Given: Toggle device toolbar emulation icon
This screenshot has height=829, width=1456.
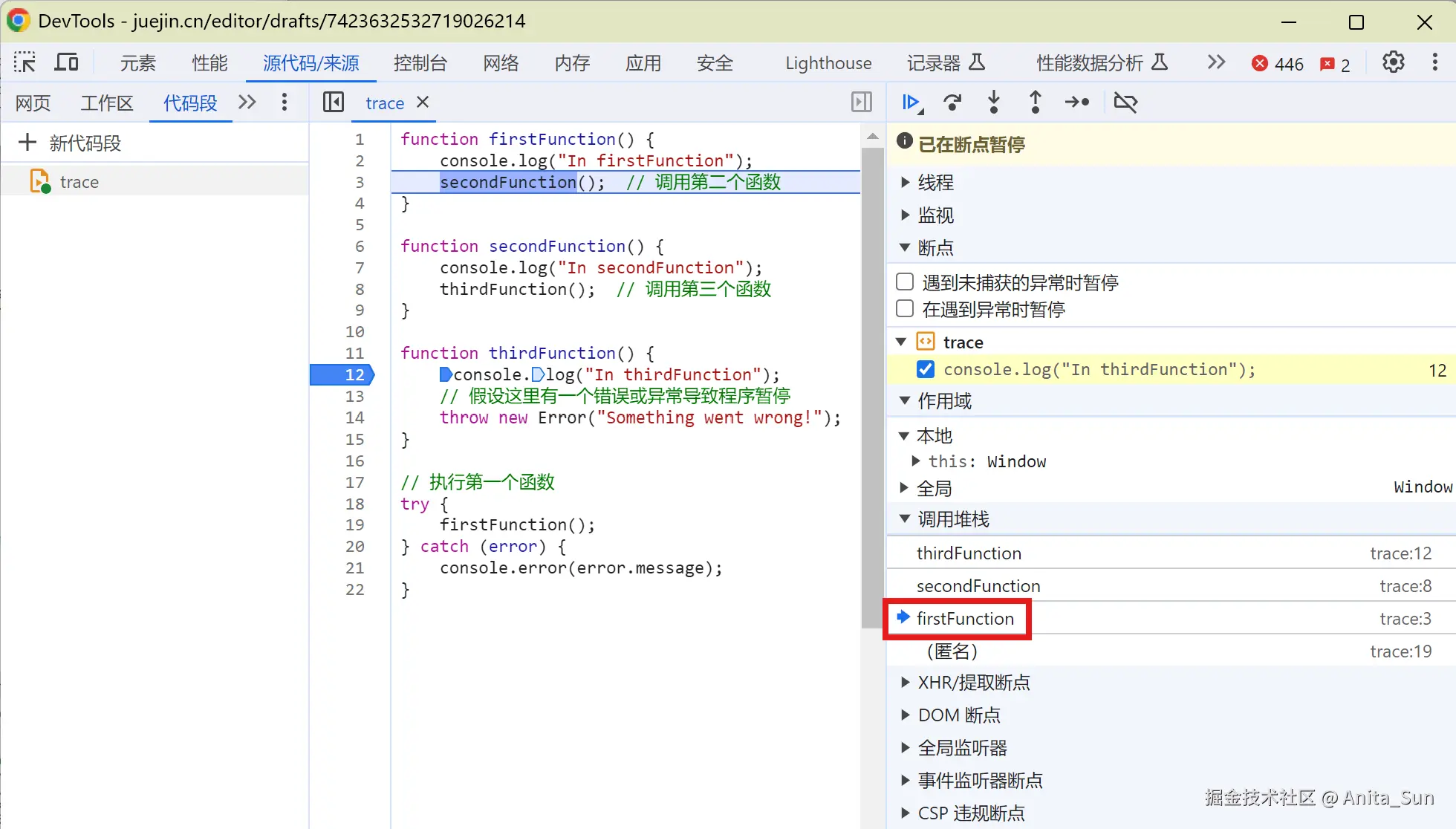Looking at the screenshot, I should [x=66, y=62].
